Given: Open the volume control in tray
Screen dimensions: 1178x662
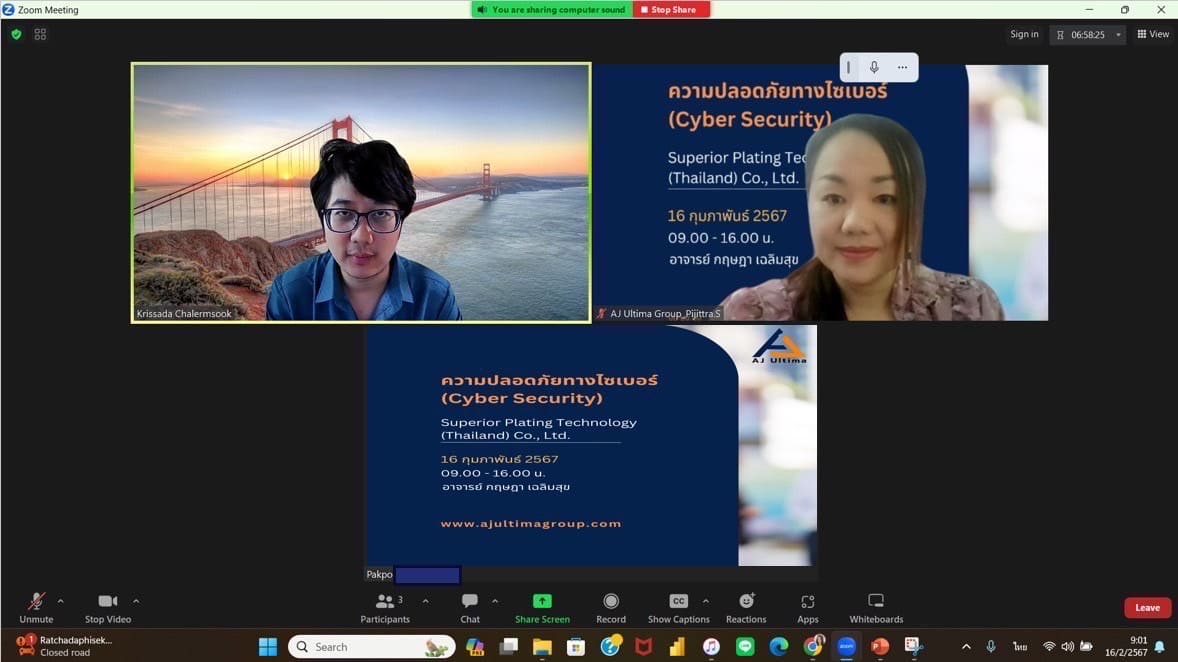Looking at the screenshot, I should pos(1068,646).
